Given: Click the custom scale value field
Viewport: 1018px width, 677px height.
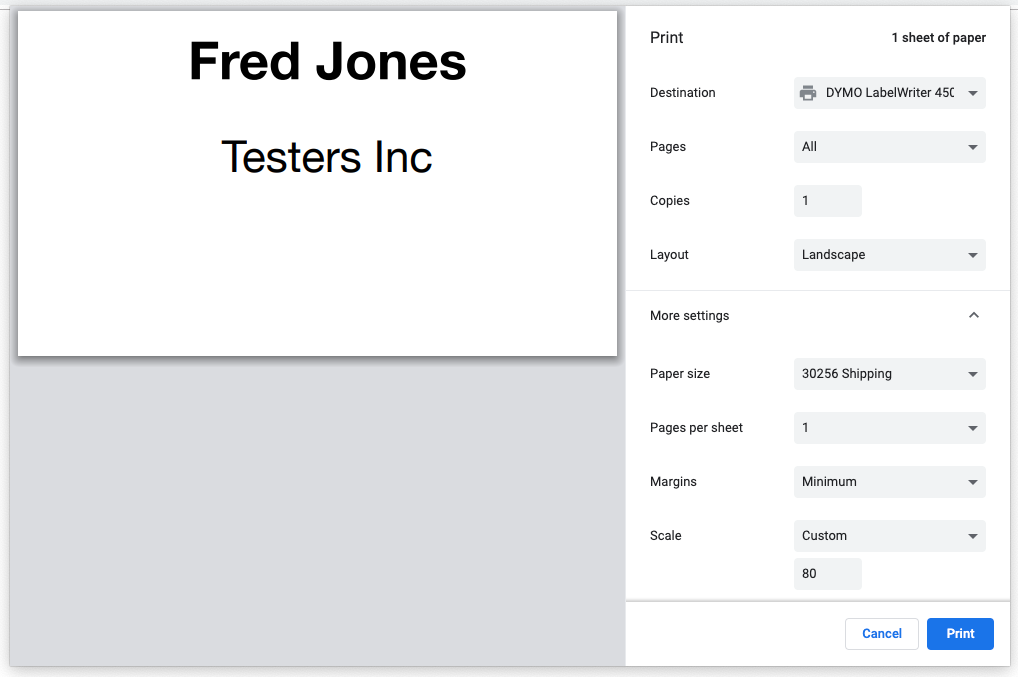Looking at the screenshot, I should pos(827,574).
